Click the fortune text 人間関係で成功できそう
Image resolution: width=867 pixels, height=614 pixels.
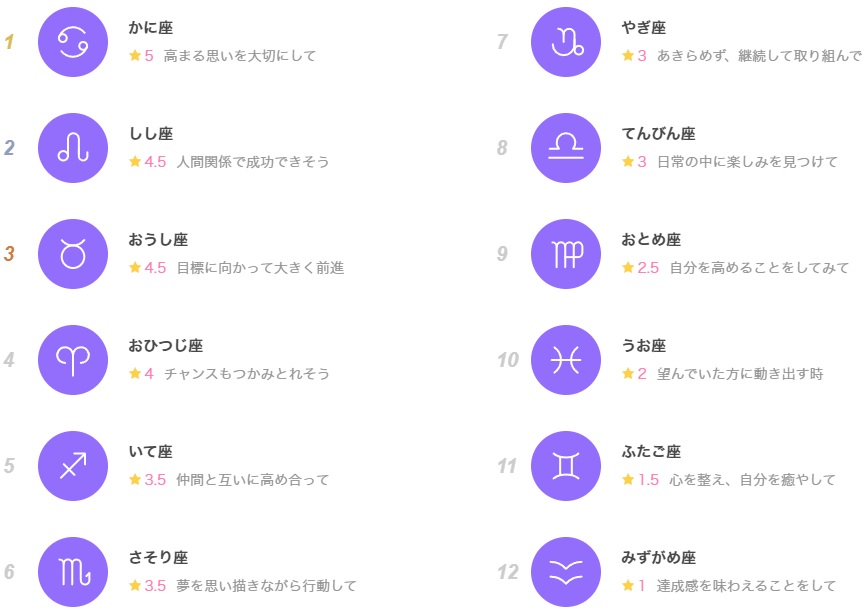[x=253, y=162]
